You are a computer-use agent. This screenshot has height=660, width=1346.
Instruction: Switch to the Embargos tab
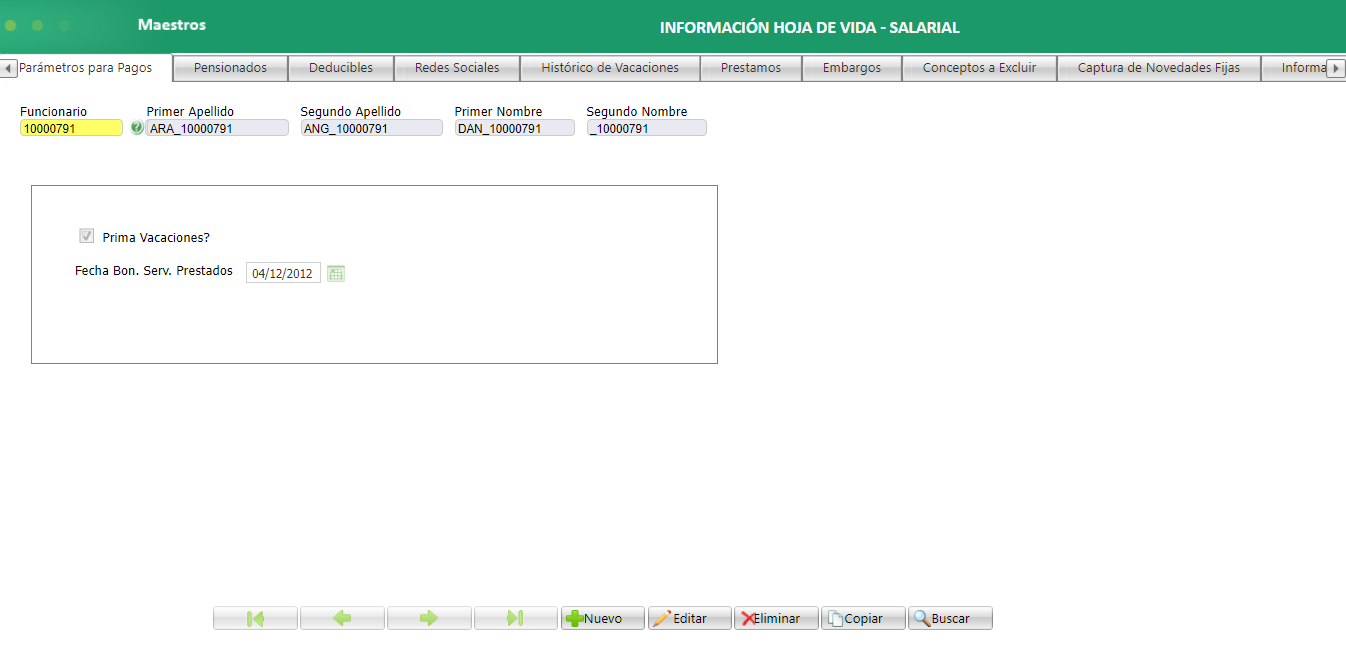[852, 68]
